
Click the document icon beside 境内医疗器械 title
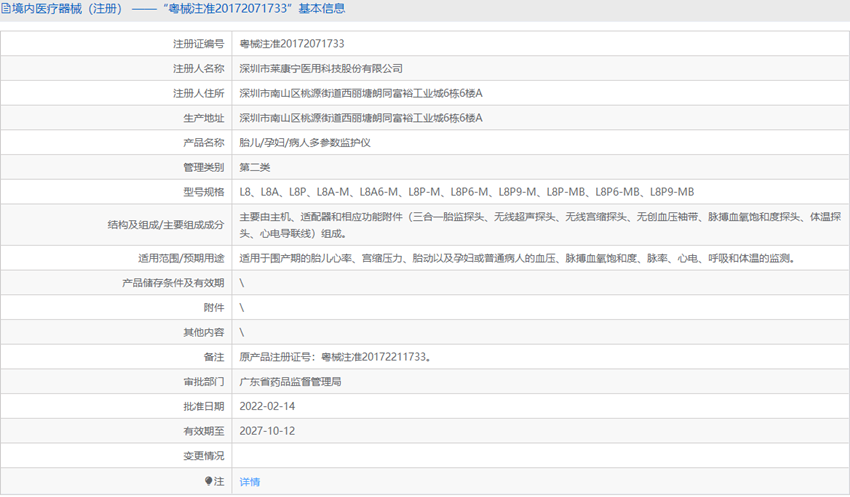click(x=5, y=9)
